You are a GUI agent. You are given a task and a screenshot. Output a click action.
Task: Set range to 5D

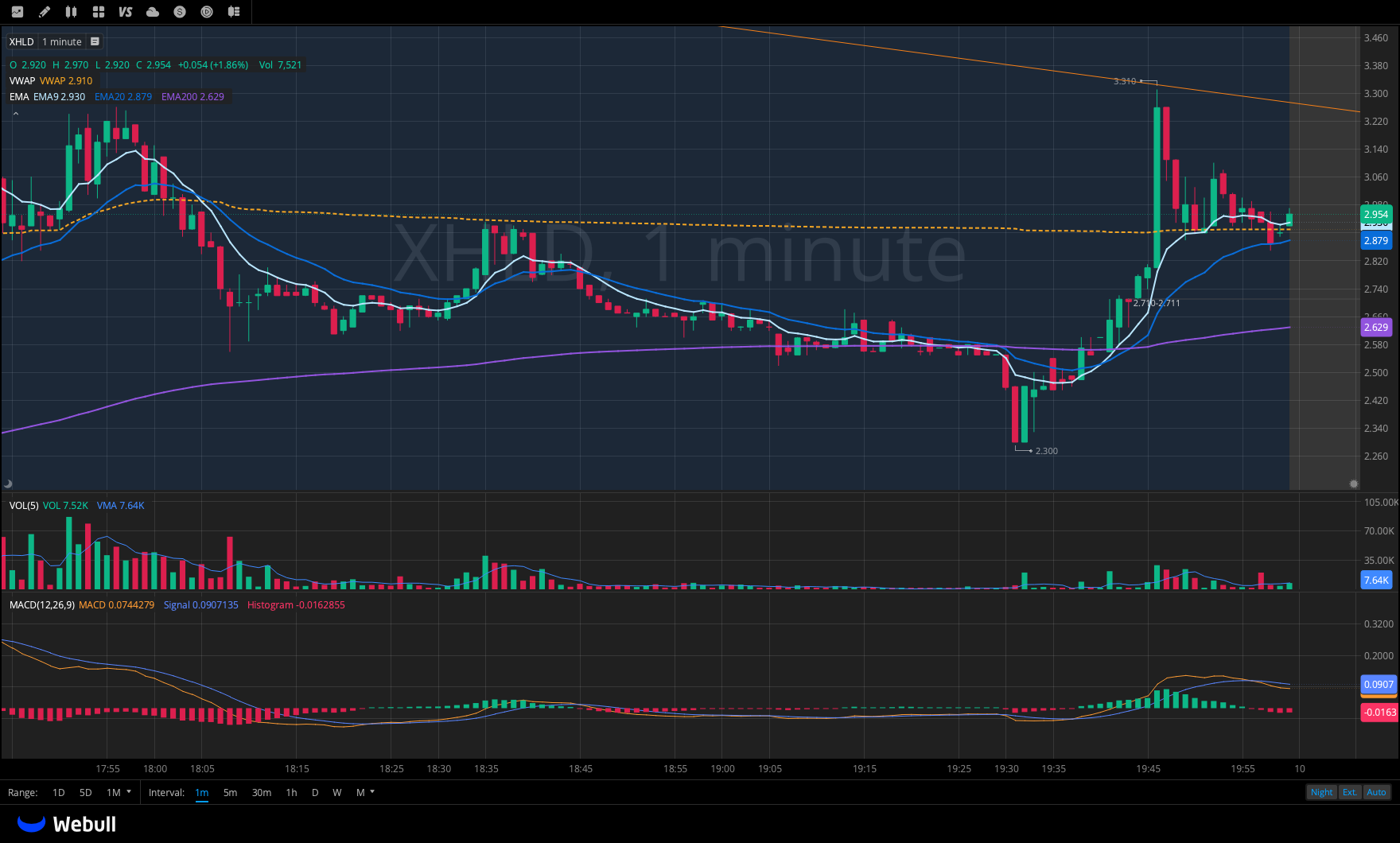click(85, 792)
